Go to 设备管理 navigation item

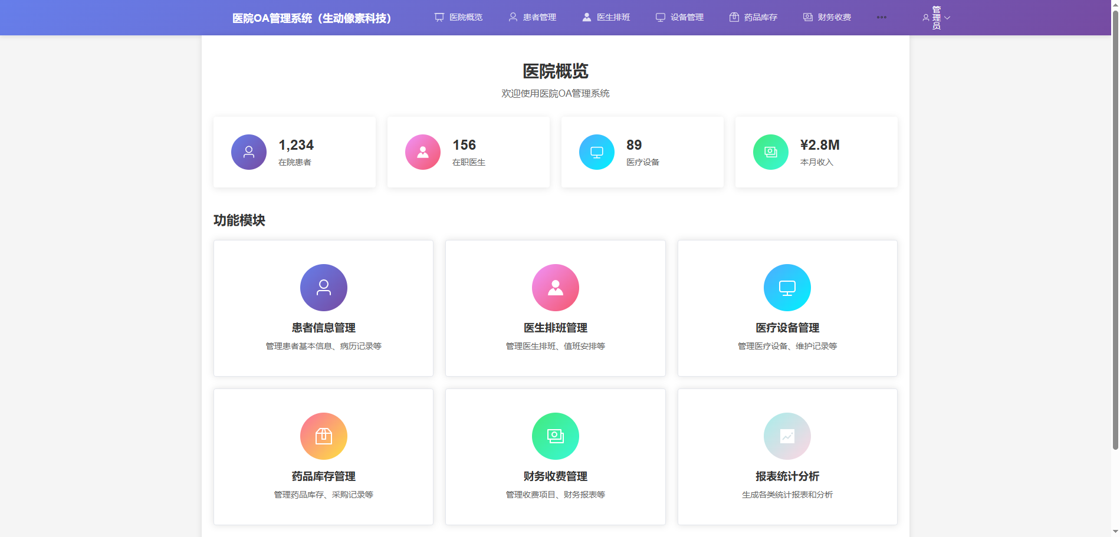[x=680, y=17]
